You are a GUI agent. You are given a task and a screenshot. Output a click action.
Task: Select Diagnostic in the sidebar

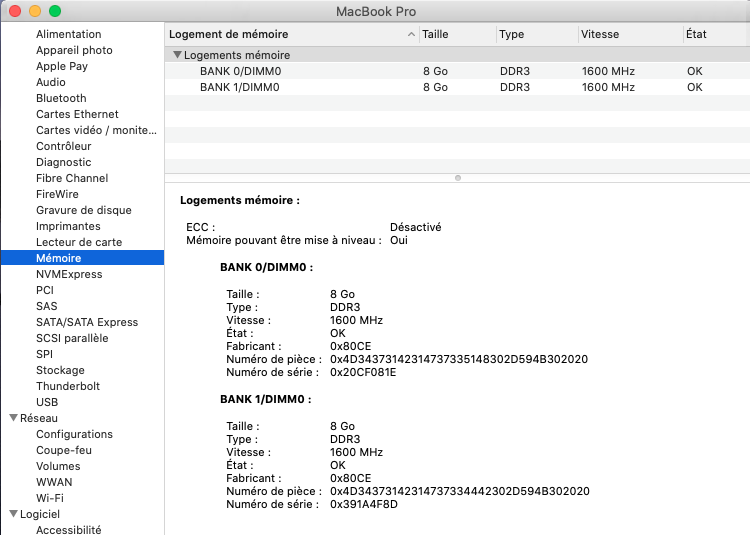pos(64,162)
